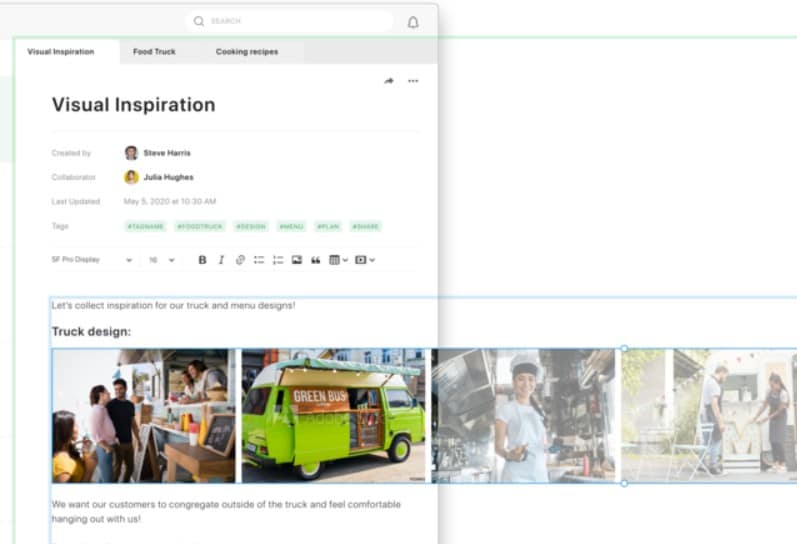Click the embed video icon
Screen dimensions: 797x544
[360, 260]
